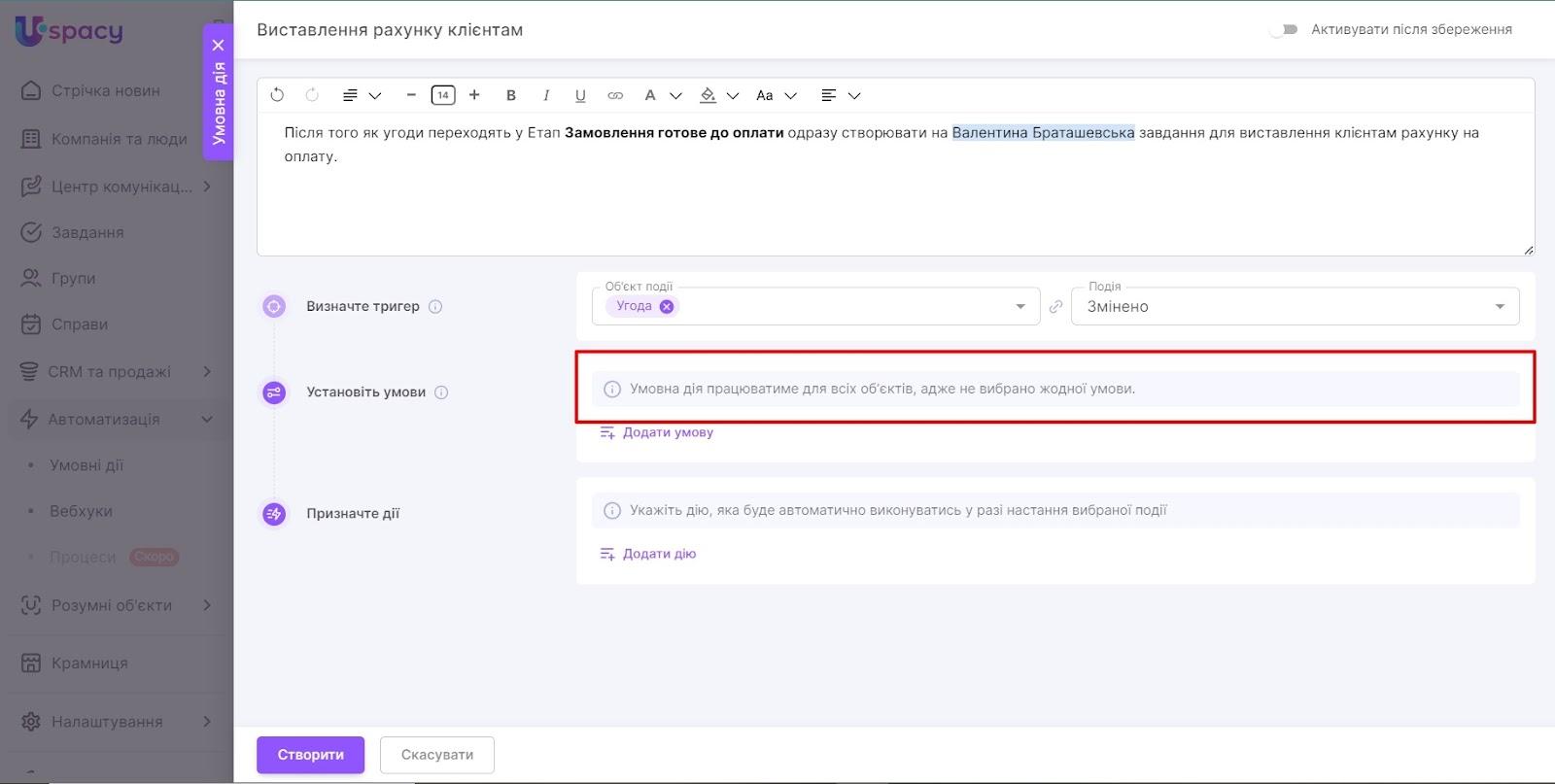
Task: Underline the selected text
Action: [580, 95]
